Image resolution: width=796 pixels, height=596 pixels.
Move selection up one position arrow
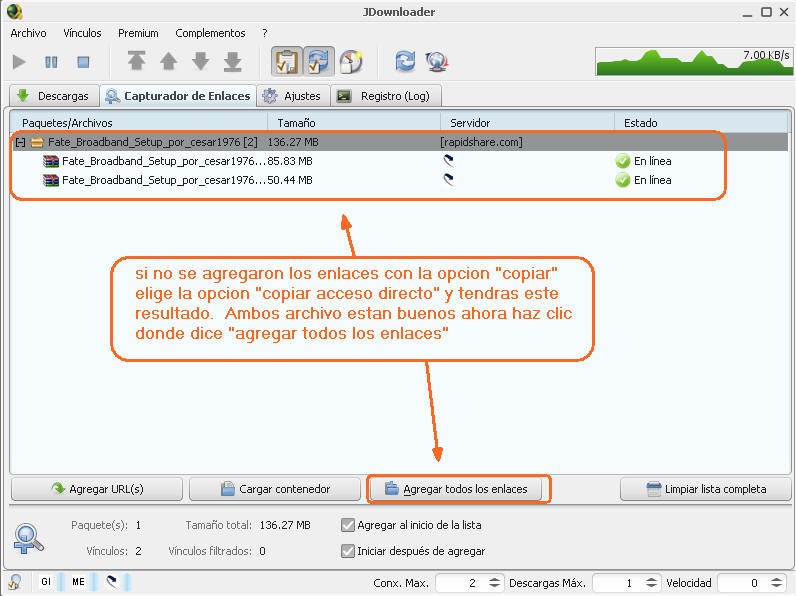tap(169, 61)
